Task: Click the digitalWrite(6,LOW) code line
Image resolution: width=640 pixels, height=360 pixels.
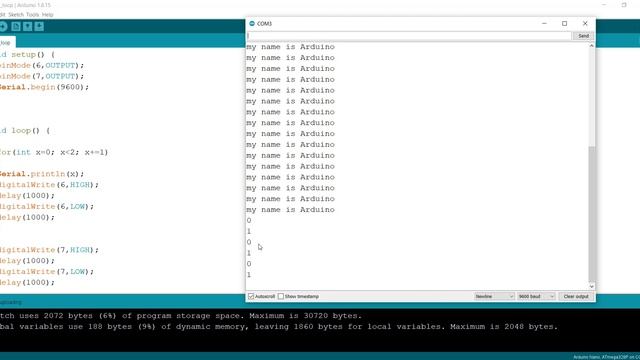Action: (47, 207)
